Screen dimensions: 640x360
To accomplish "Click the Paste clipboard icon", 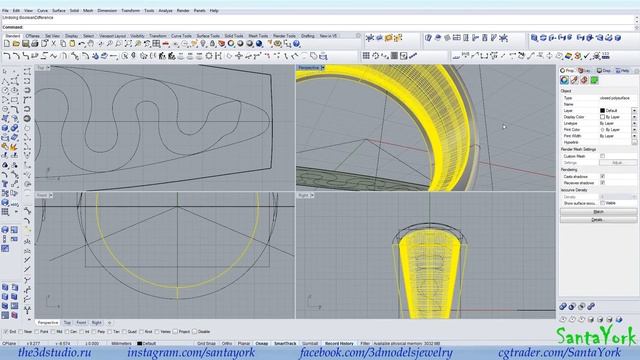I will 72,44.
